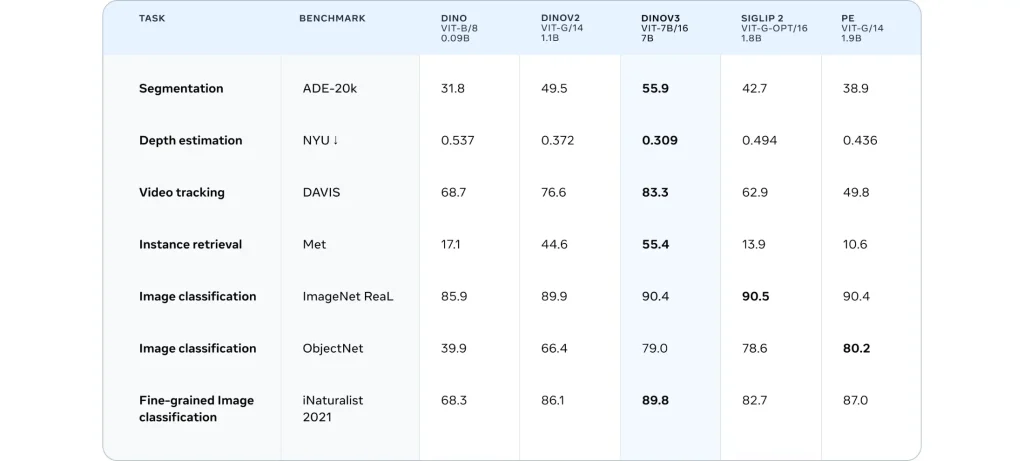Select the Video tracking row label
1024x461 pixels.
coord(181,193)
